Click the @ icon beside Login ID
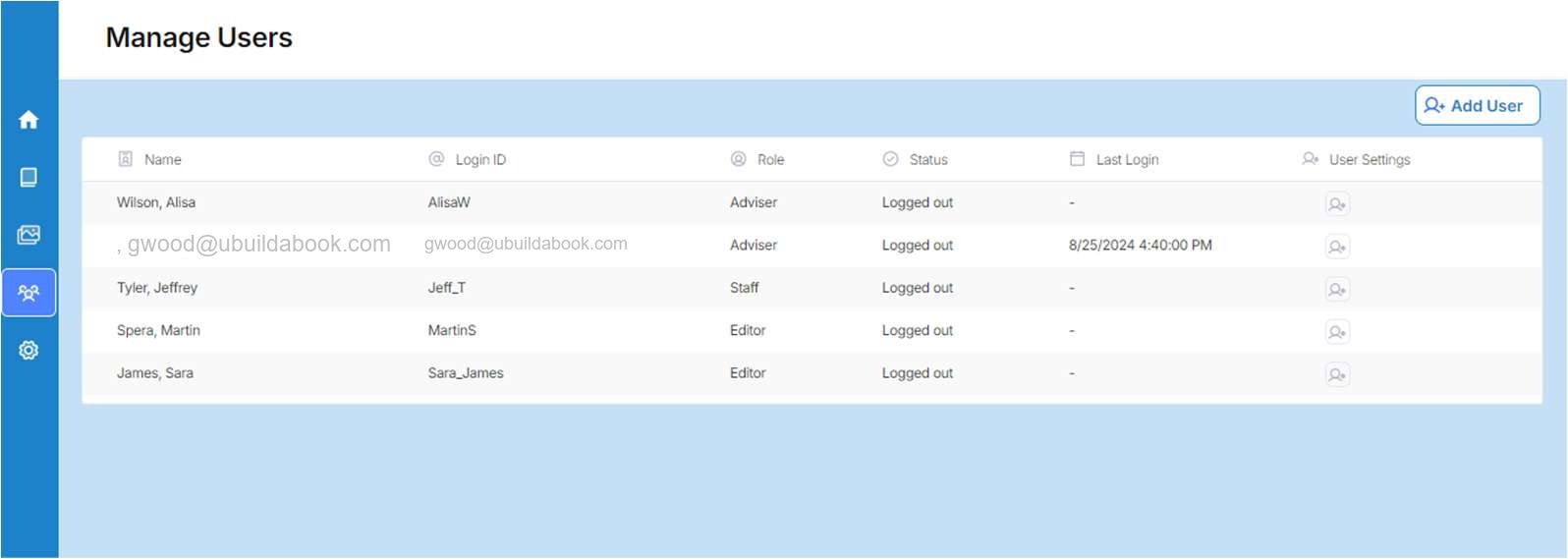This screenshot has height=559, width=1568. (436, 158)
